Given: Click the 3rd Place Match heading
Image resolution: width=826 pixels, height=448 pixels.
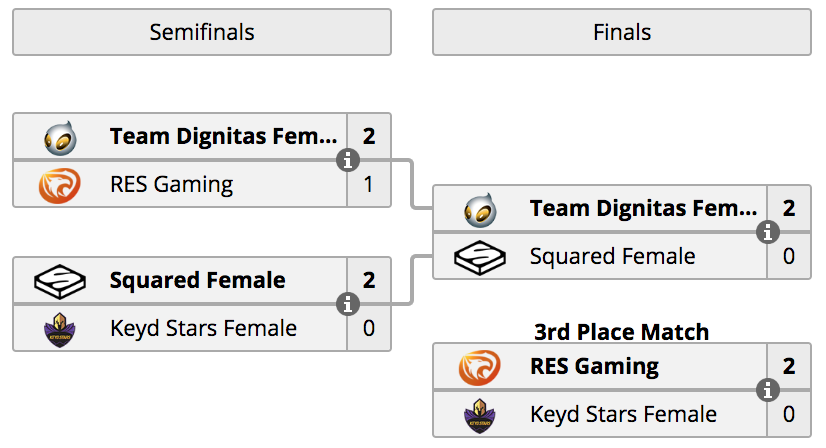Looking at the screenshot, I should pyautogui.click(x=622, y=332).
